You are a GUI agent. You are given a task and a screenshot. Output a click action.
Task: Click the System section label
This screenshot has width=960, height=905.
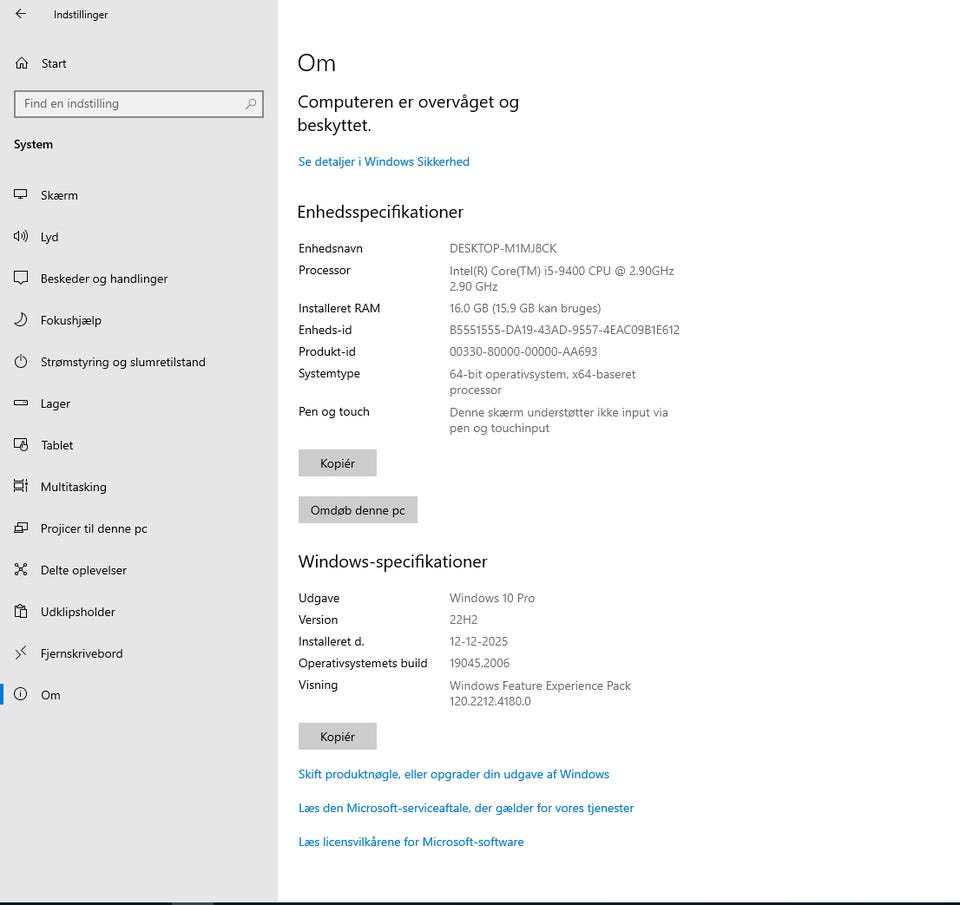tap(33, 144)
